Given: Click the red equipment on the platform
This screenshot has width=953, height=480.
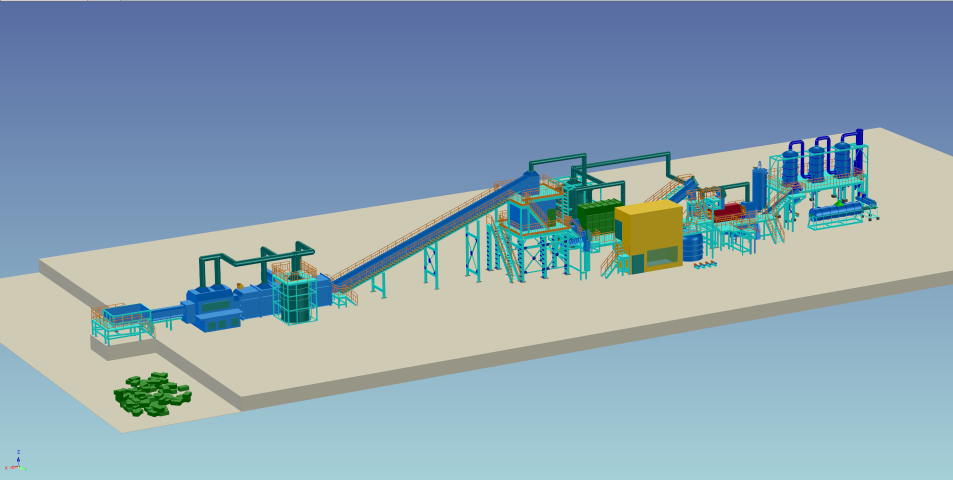Looking at the screenshot, I should click(x=729, y=211).
